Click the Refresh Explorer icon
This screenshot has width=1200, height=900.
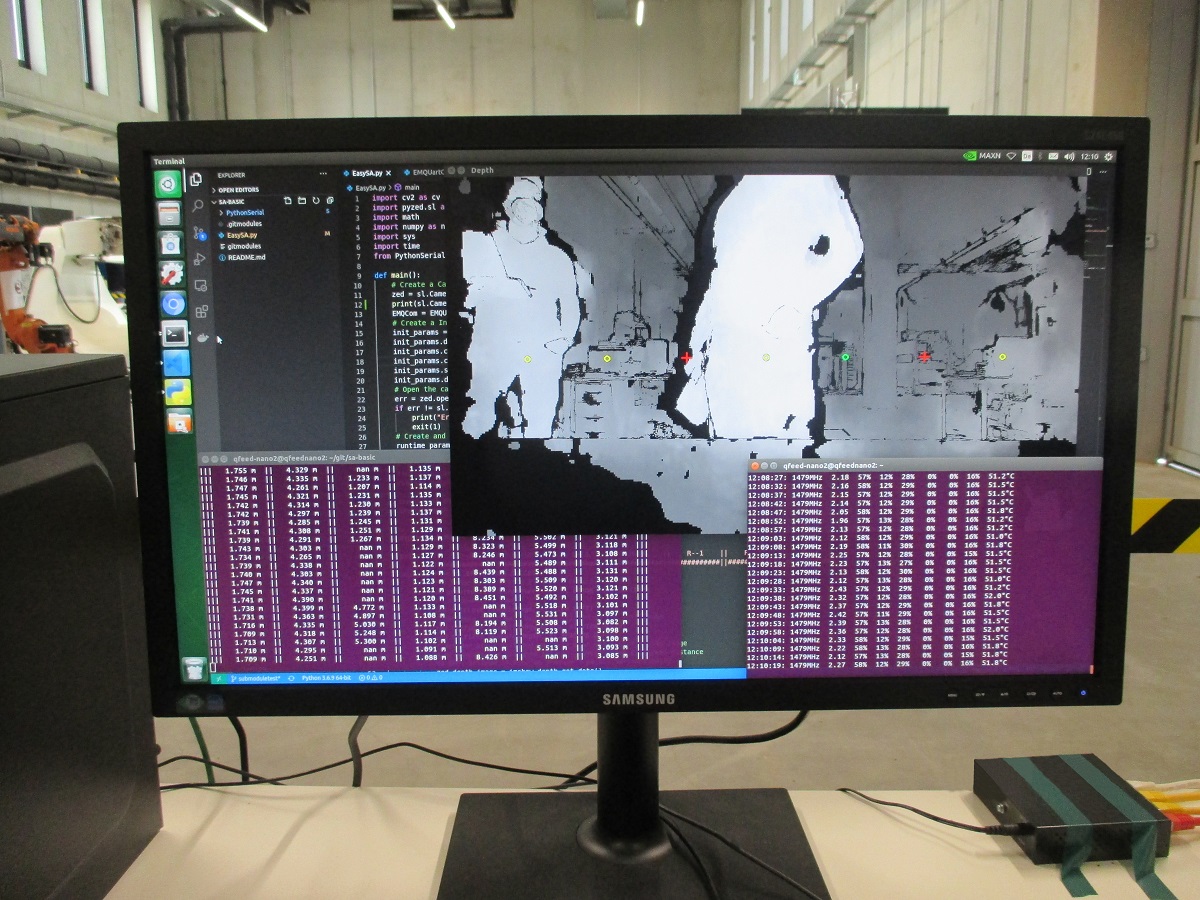[x=316, y=200]
